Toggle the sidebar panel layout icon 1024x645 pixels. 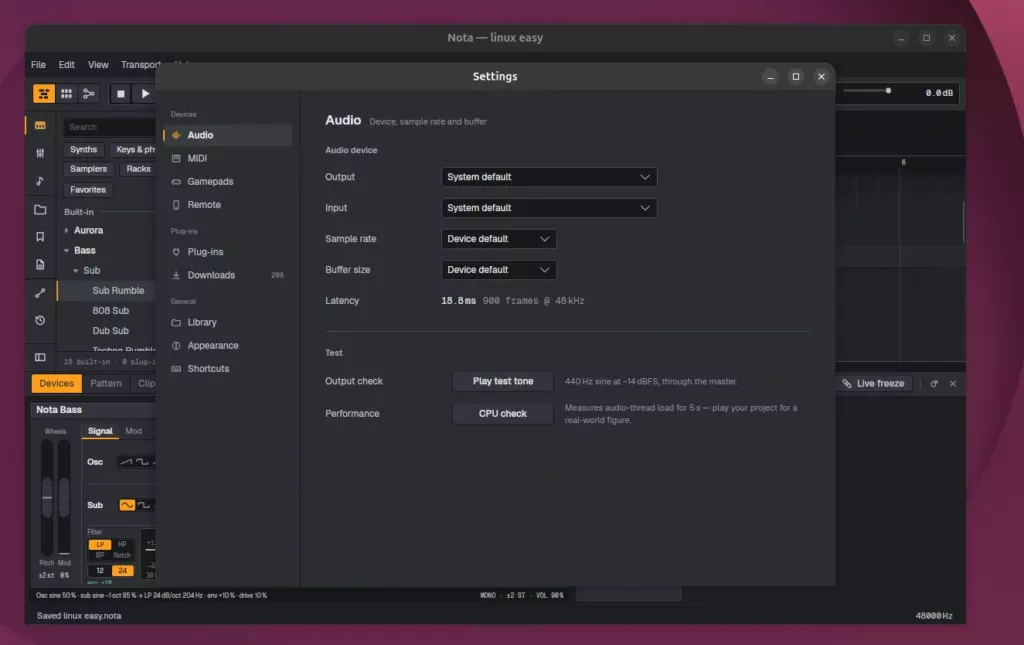click(x=40, y=357)
